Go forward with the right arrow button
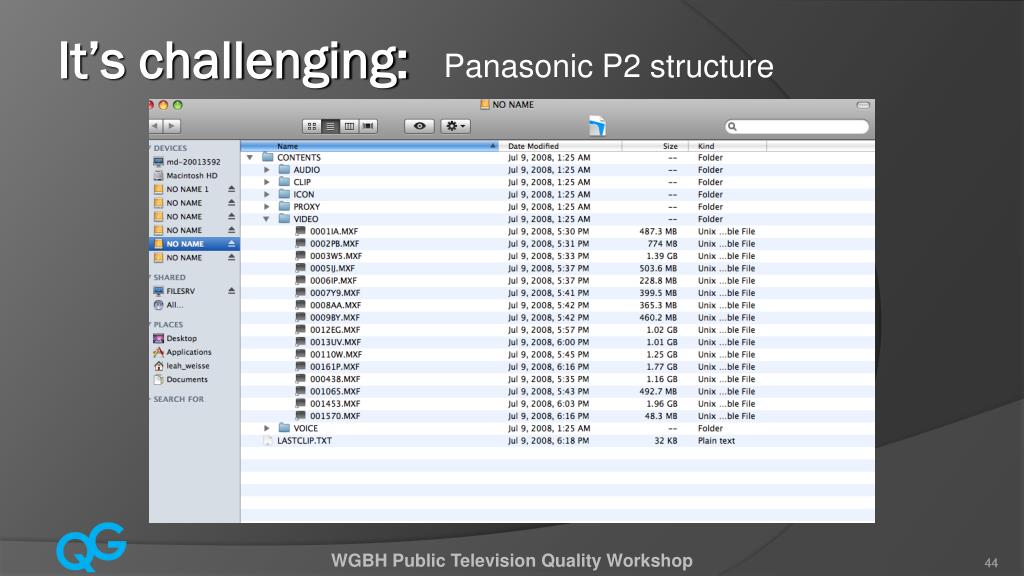The image size is (1024, 576). click(172, 126)
